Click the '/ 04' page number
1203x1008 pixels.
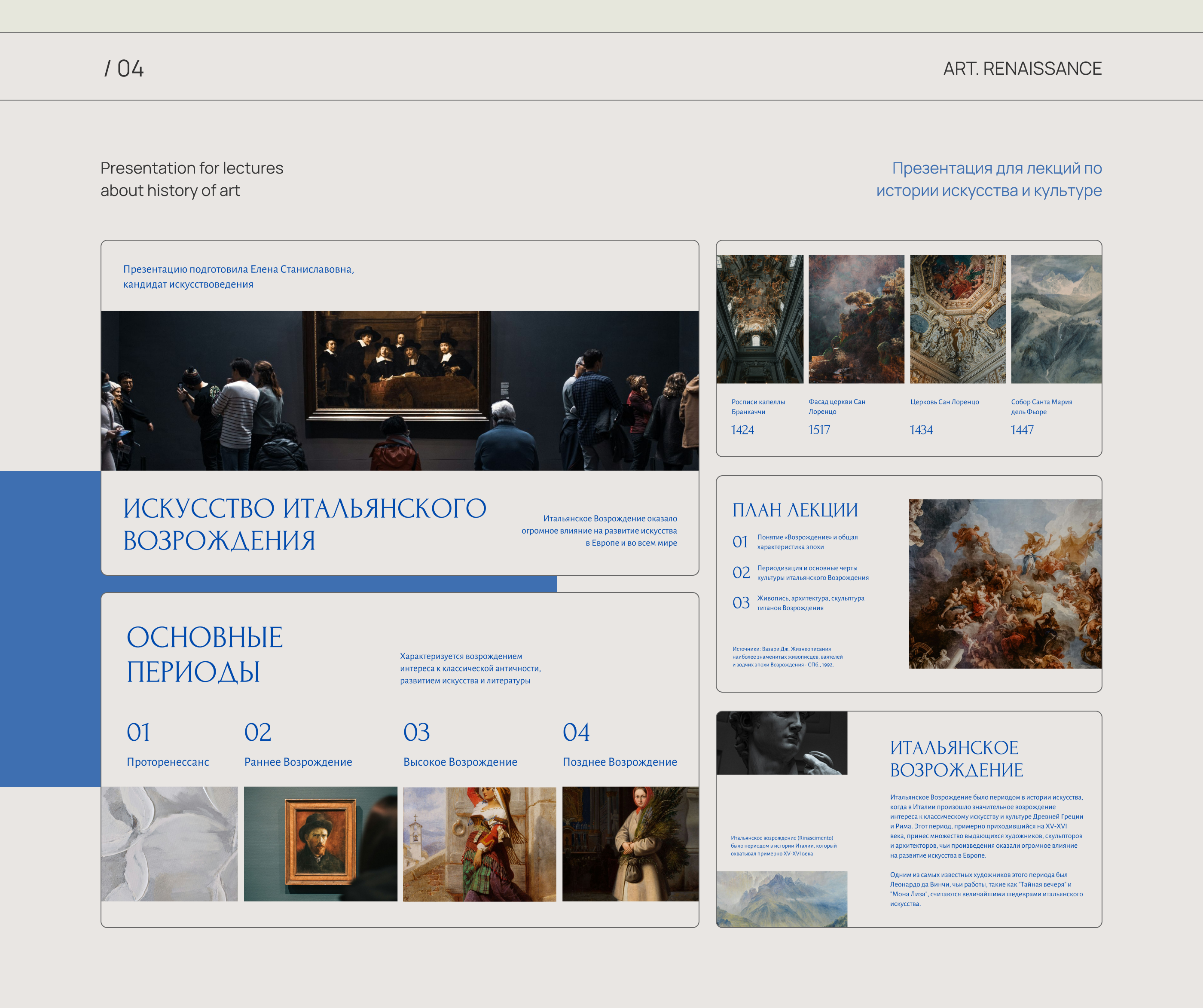coord(124,69)
